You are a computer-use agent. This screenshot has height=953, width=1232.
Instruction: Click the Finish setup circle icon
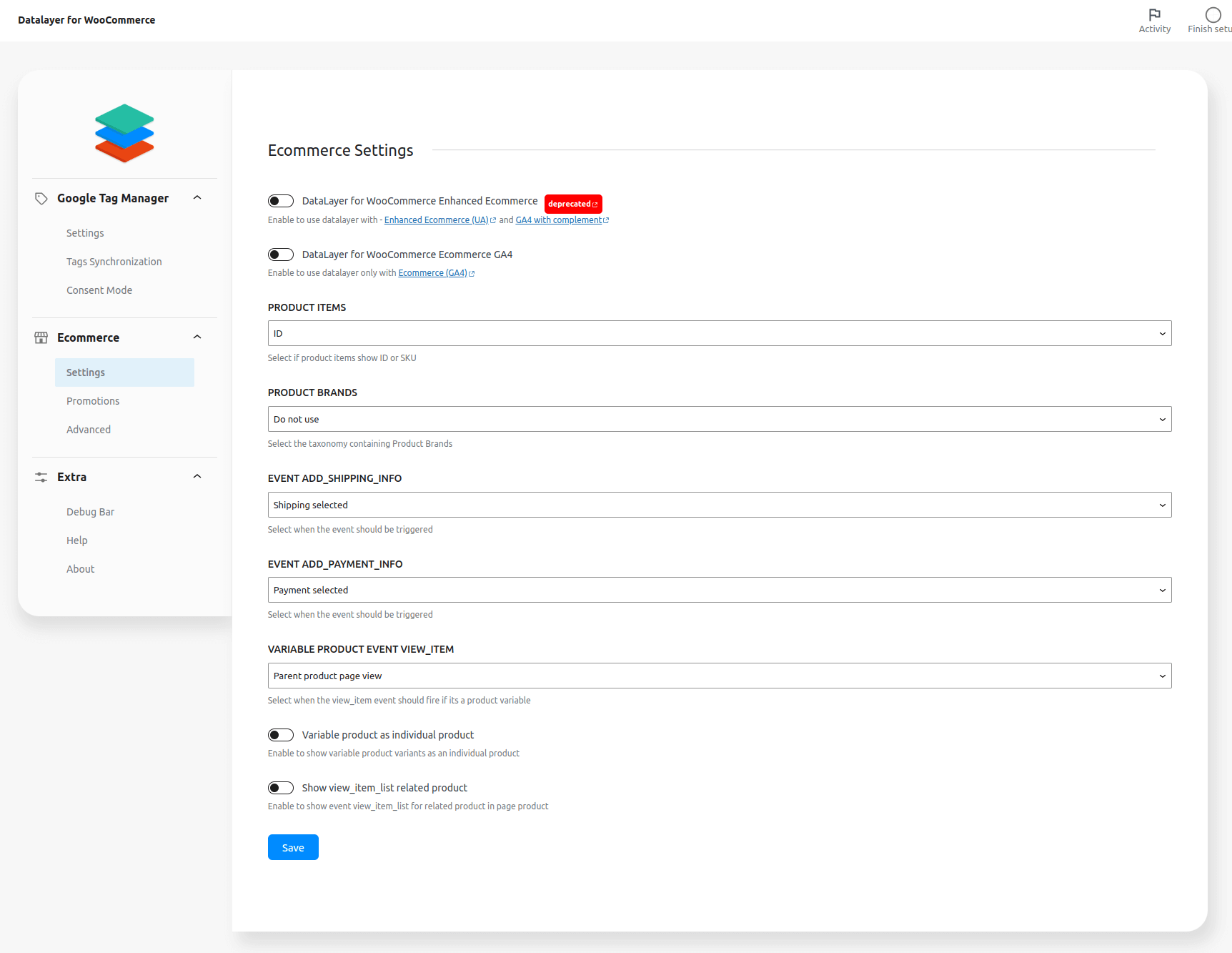pyautogui.click(x=1213, y=14)
